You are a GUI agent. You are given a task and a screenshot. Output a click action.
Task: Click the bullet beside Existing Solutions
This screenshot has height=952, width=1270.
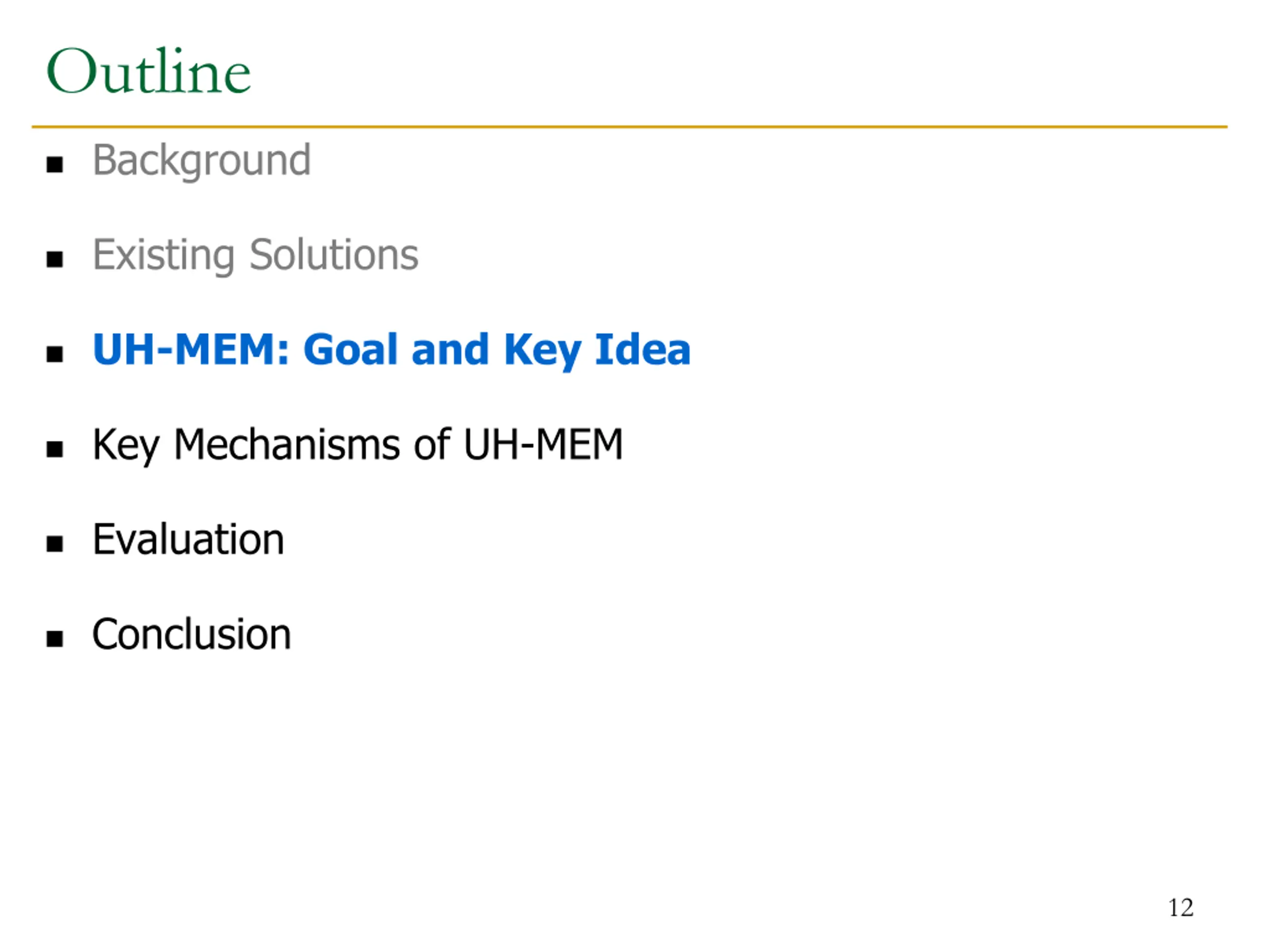coord(55,259)
